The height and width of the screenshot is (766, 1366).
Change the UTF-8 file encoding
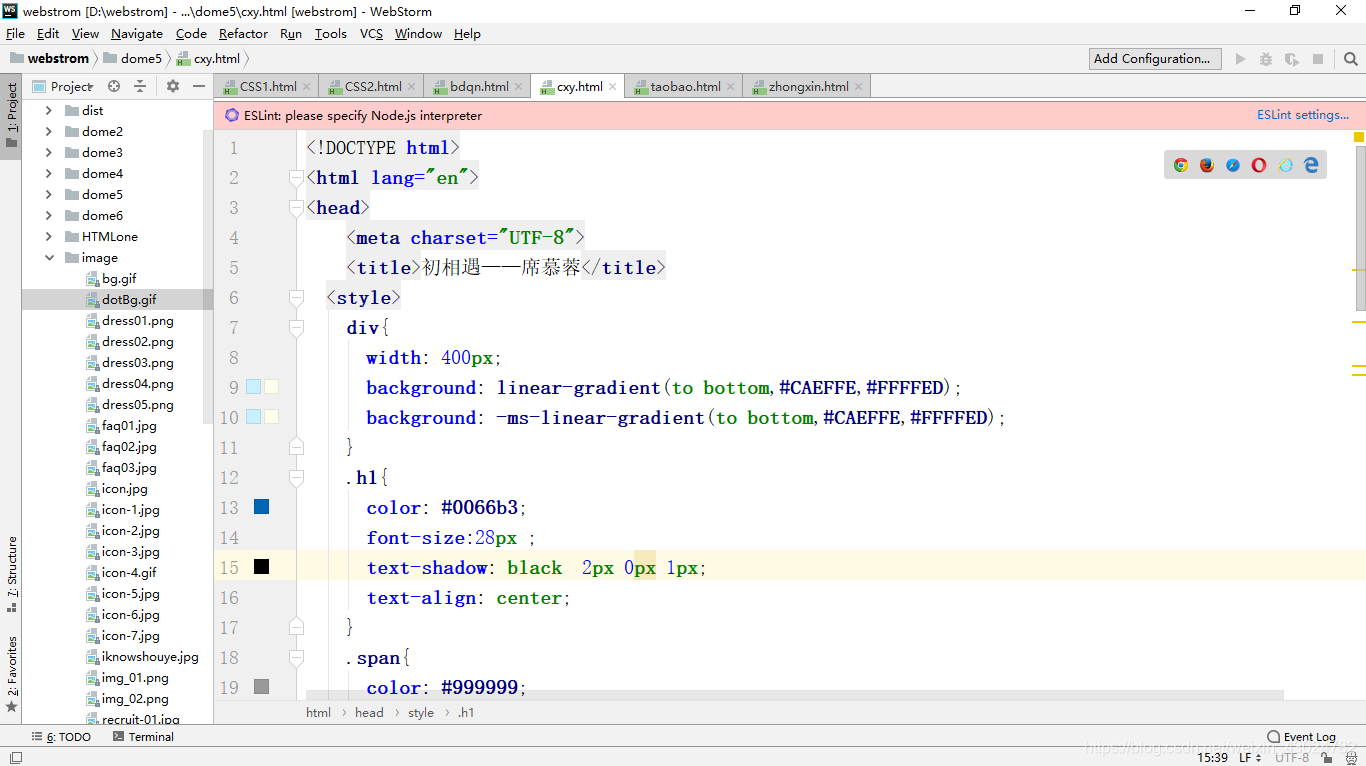pos(1292,758)
